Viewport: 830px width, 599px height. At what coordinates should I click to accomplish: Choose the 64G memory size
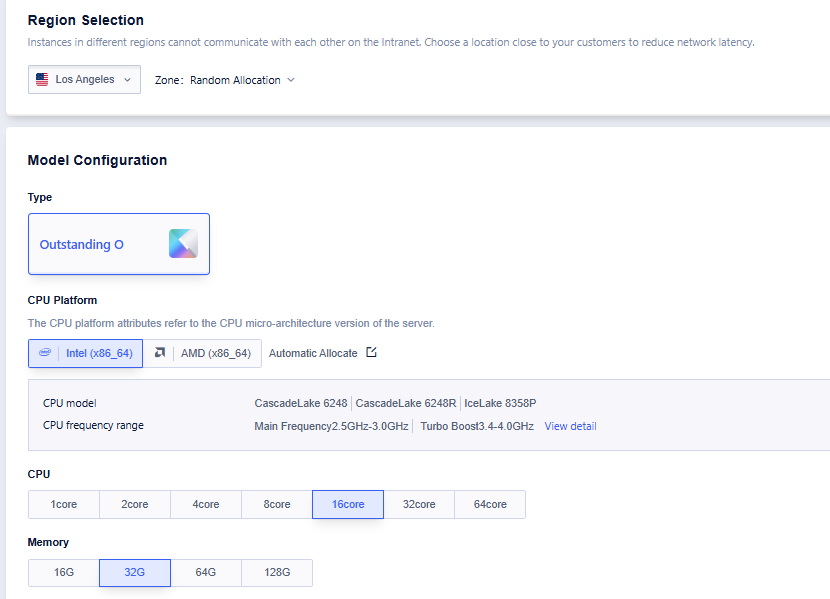206,572
